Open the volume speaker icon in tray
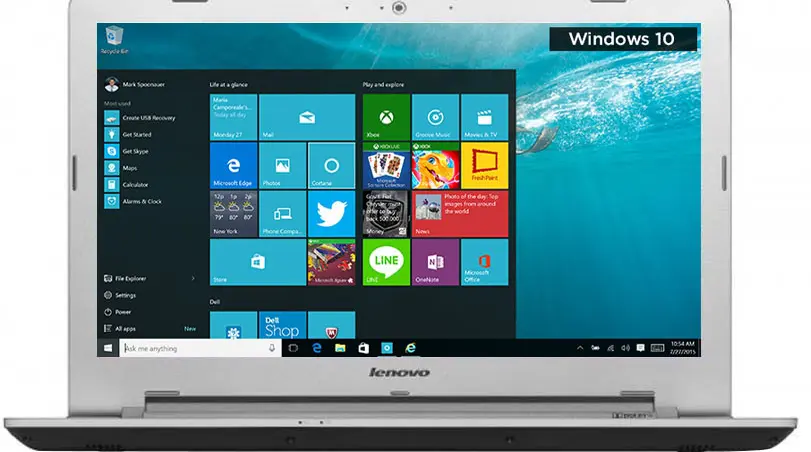This screenshot has height=452, width=811. (625, 348)
